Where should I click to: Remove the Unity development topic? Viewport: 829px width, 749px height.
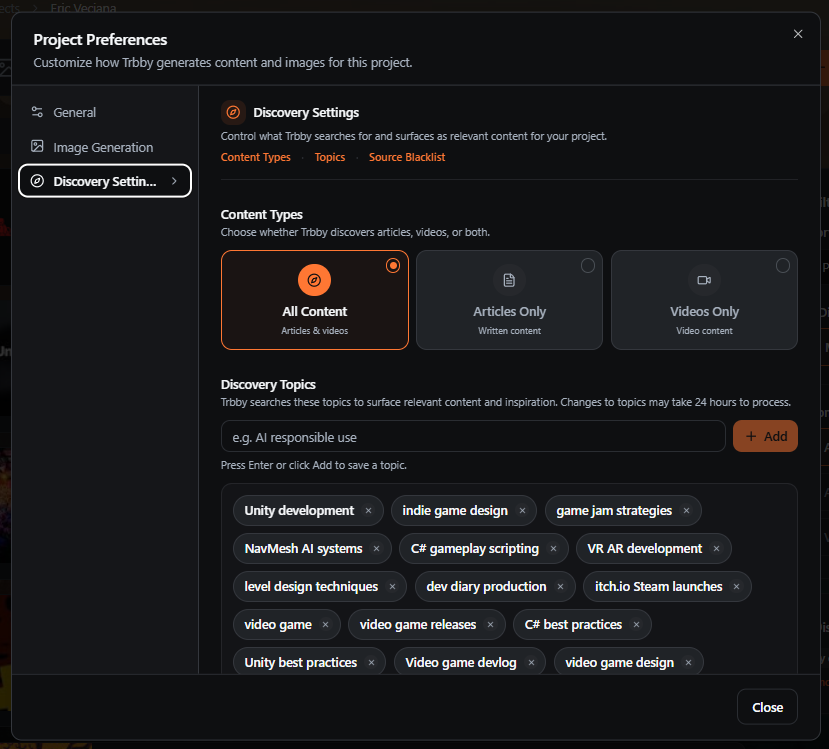tap(369, 511)
